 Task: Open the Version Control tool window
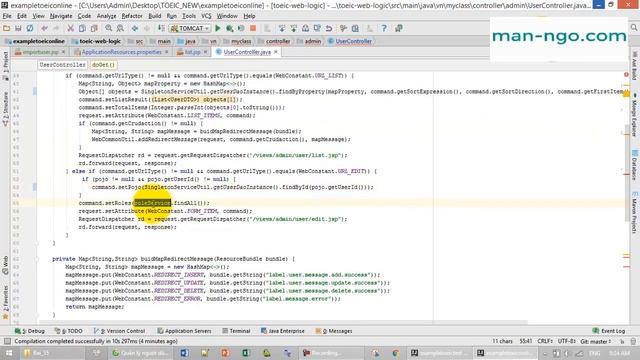[119, 331]
